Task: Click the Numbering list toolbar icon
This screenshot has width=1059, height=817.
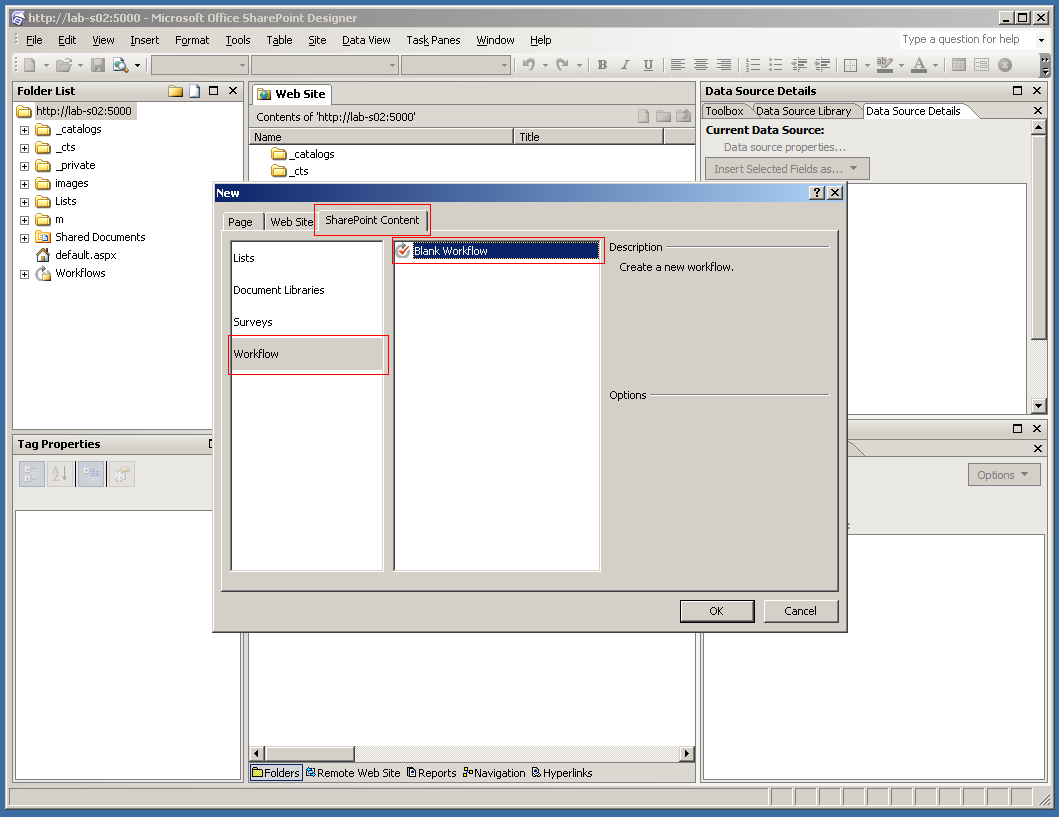Action: tap(754, 65)
